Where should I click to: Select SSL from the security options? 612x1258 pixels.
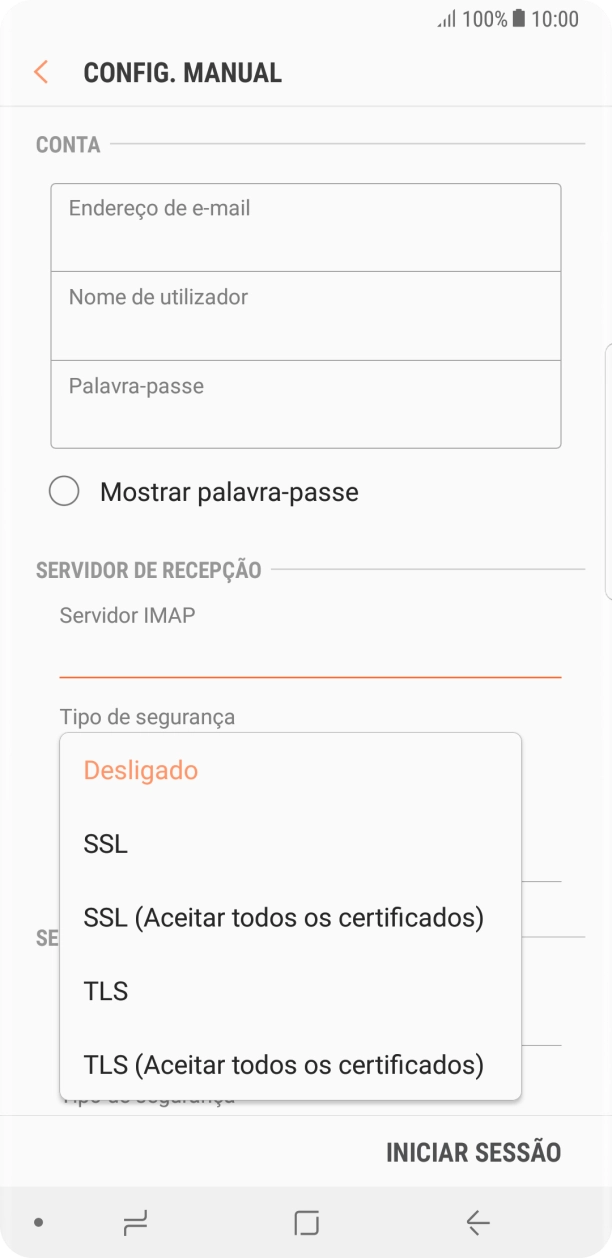(x=105, y=843)
